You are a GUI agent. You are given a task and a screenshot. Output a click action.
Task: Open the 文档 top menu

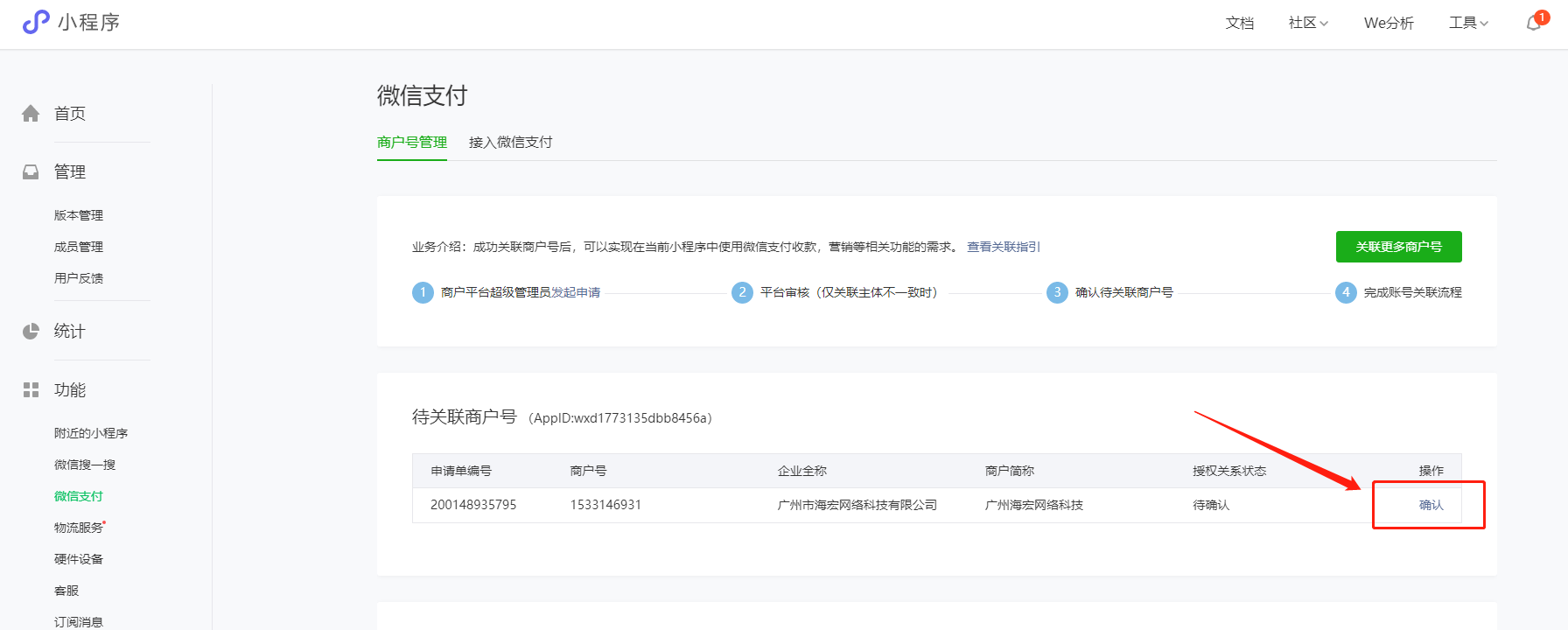pos(1240,23)
